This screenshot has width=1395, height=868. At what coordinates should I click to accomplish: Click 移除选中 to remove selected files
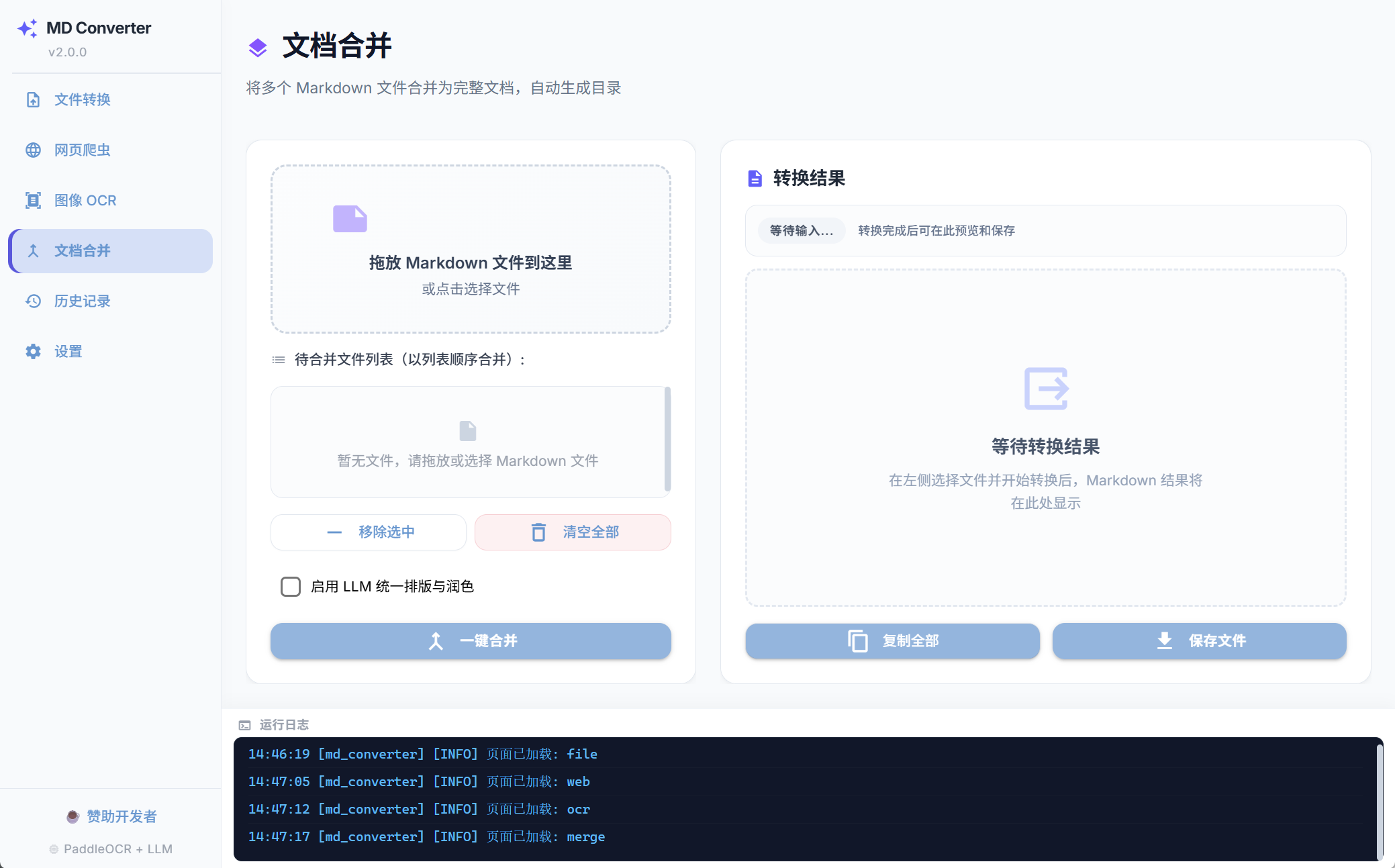point(368,532)
